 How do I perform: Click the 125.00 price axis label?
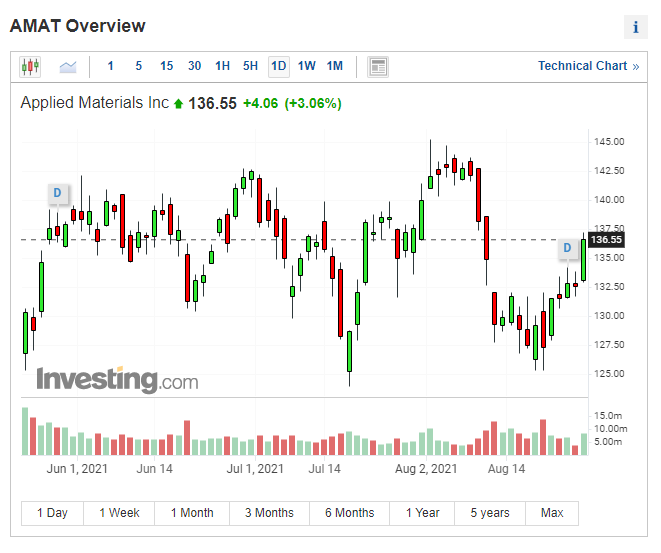tap(609, 374)
